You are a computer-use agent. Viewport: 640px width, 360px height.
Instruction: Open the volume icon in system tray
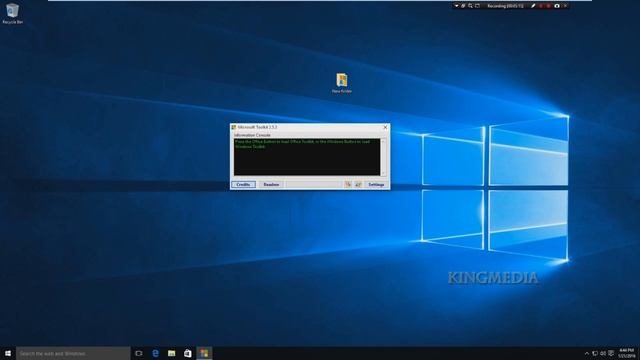click(x=603, y=353)
